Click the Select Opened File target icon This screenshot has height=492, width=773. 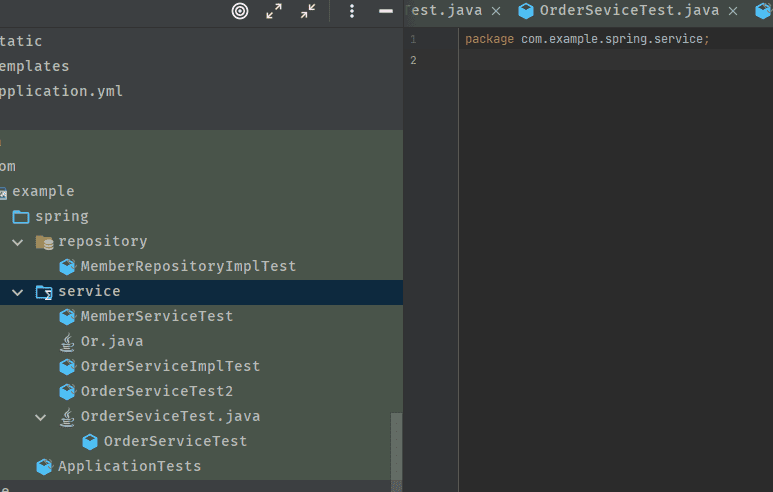pos(240,11)
